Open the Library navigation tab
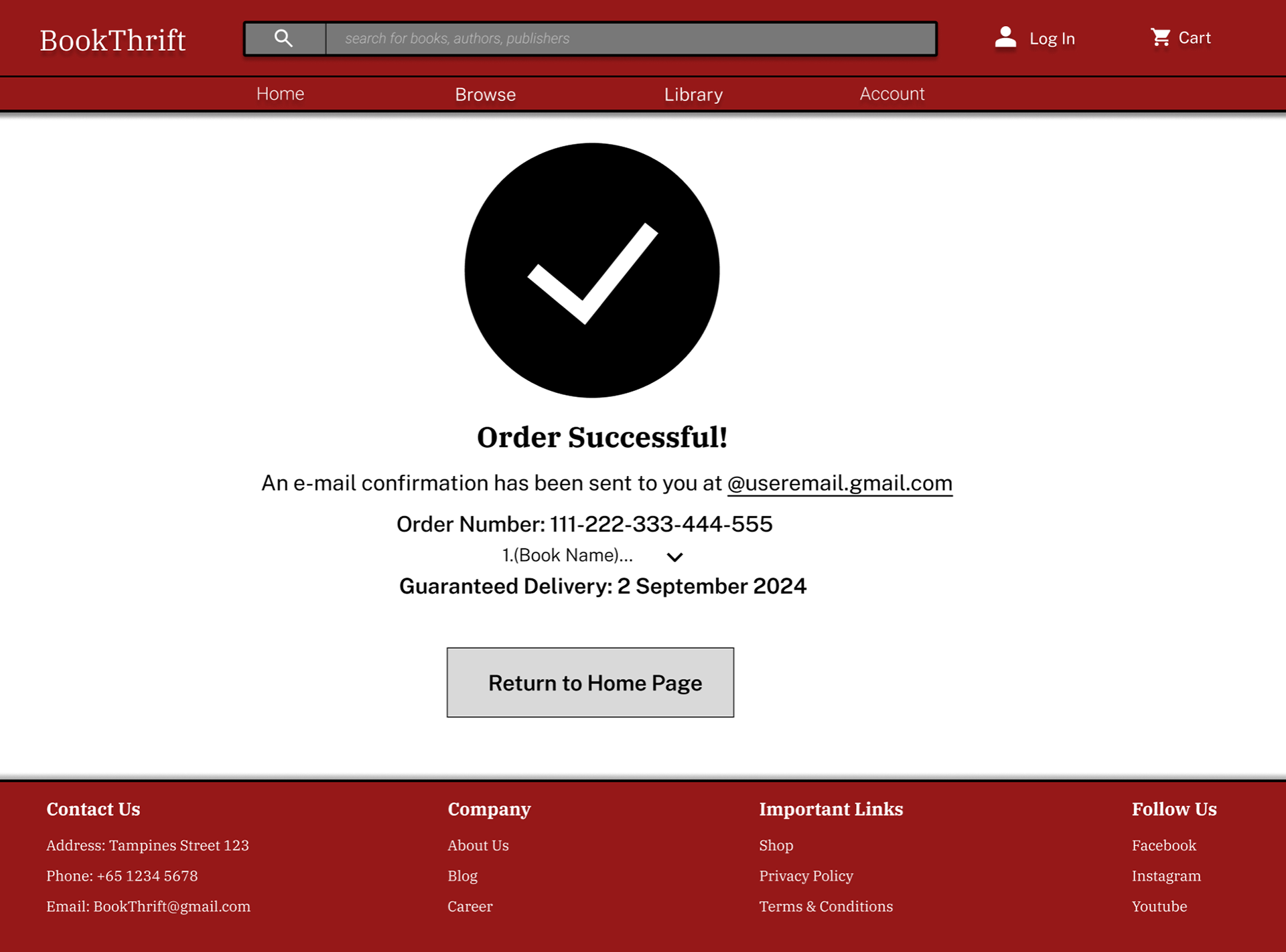Viewport: 1286px width, 952px height. 693,94
